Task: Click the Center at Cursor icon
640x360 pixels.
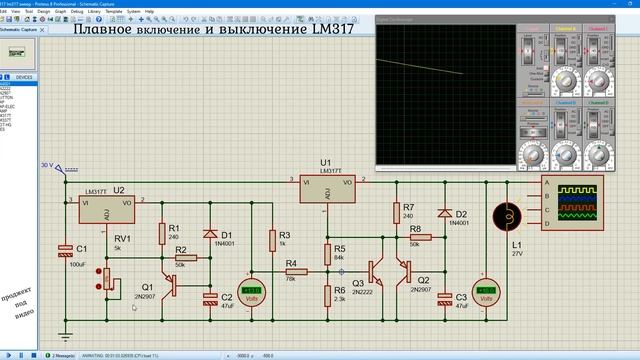Action: (141, 19)
